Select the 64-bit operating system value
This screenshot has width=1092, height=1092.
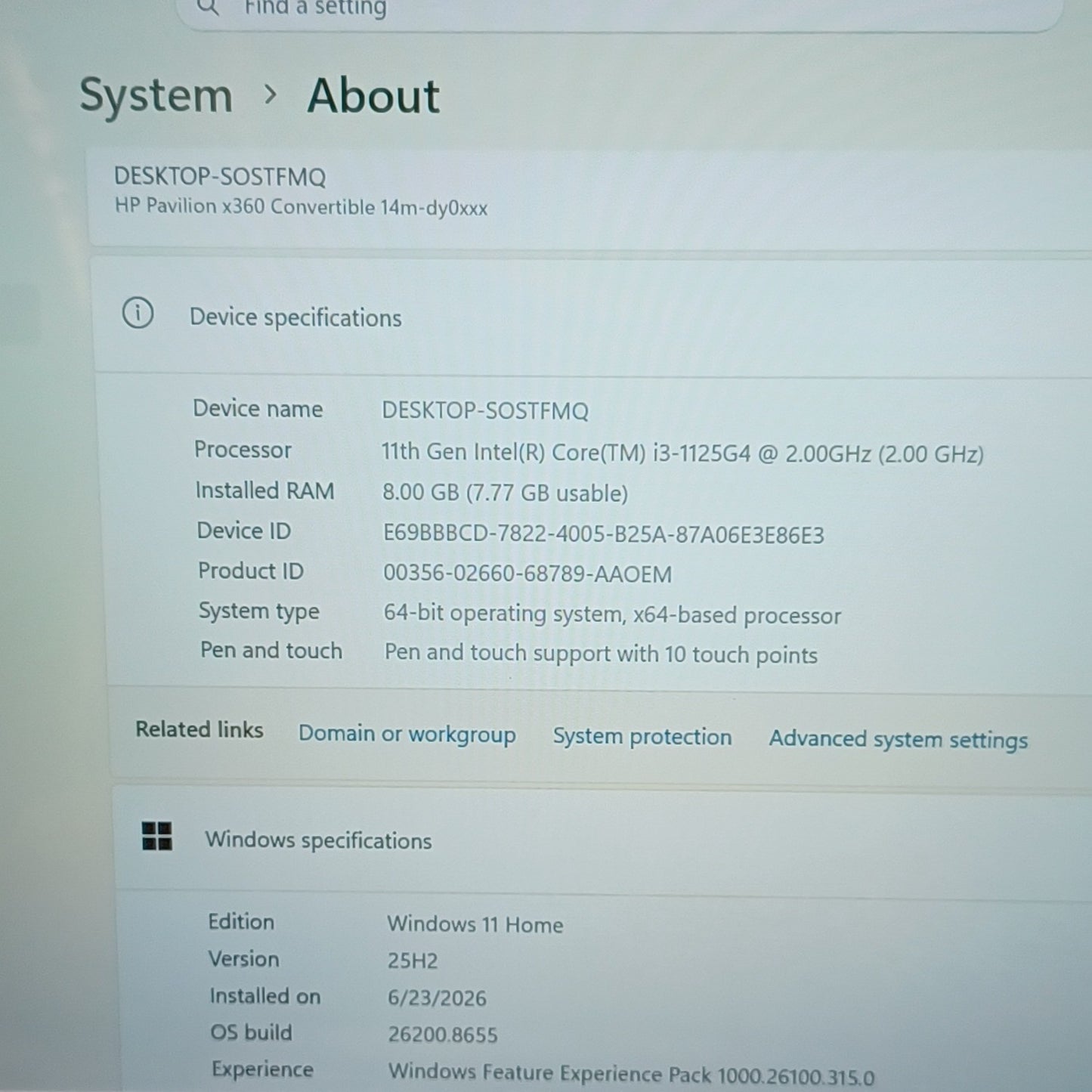click(612, 614)
